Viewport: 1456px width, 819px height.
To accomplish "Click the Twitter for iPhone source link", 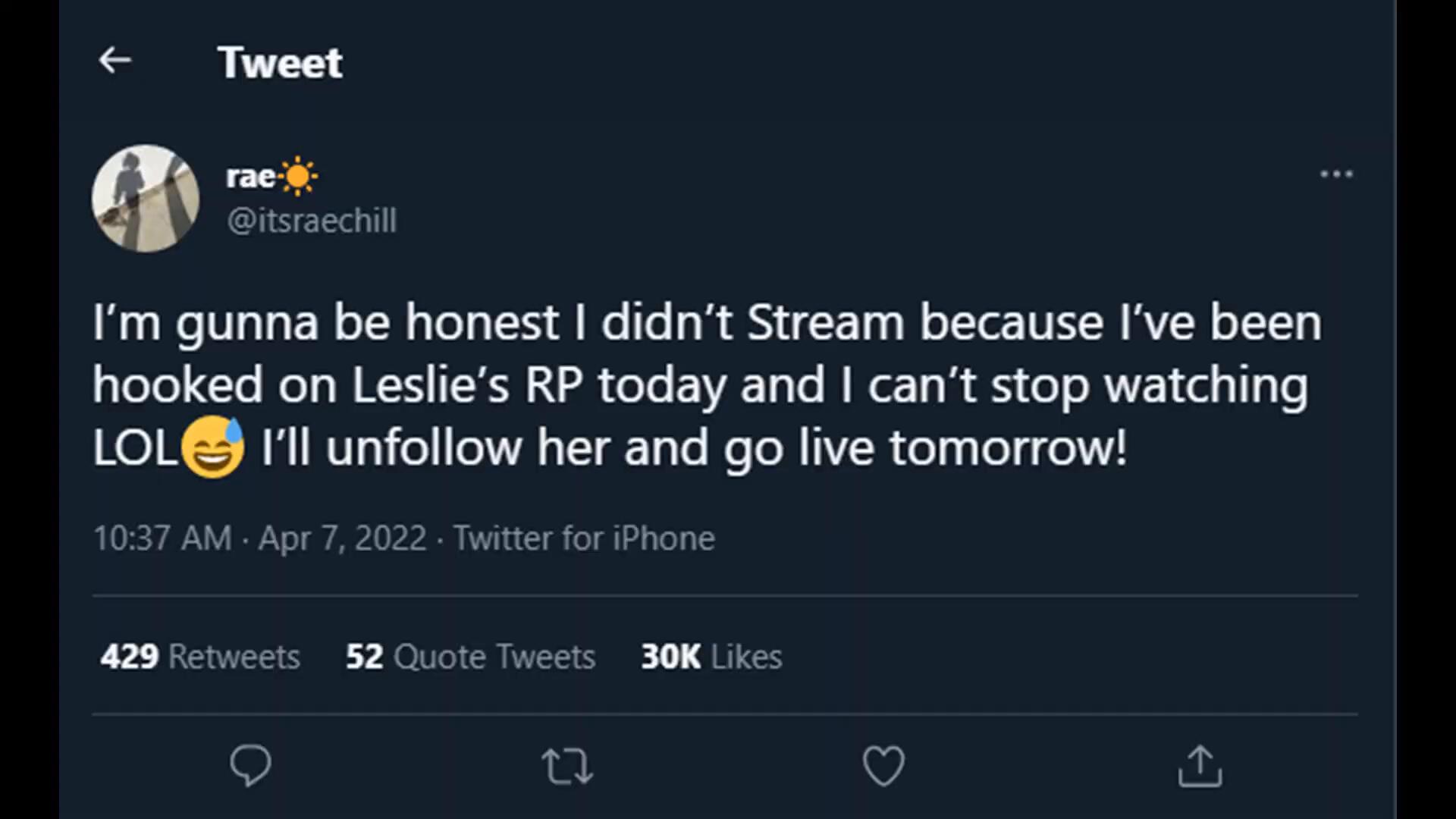I will click(x=584, y=538).
